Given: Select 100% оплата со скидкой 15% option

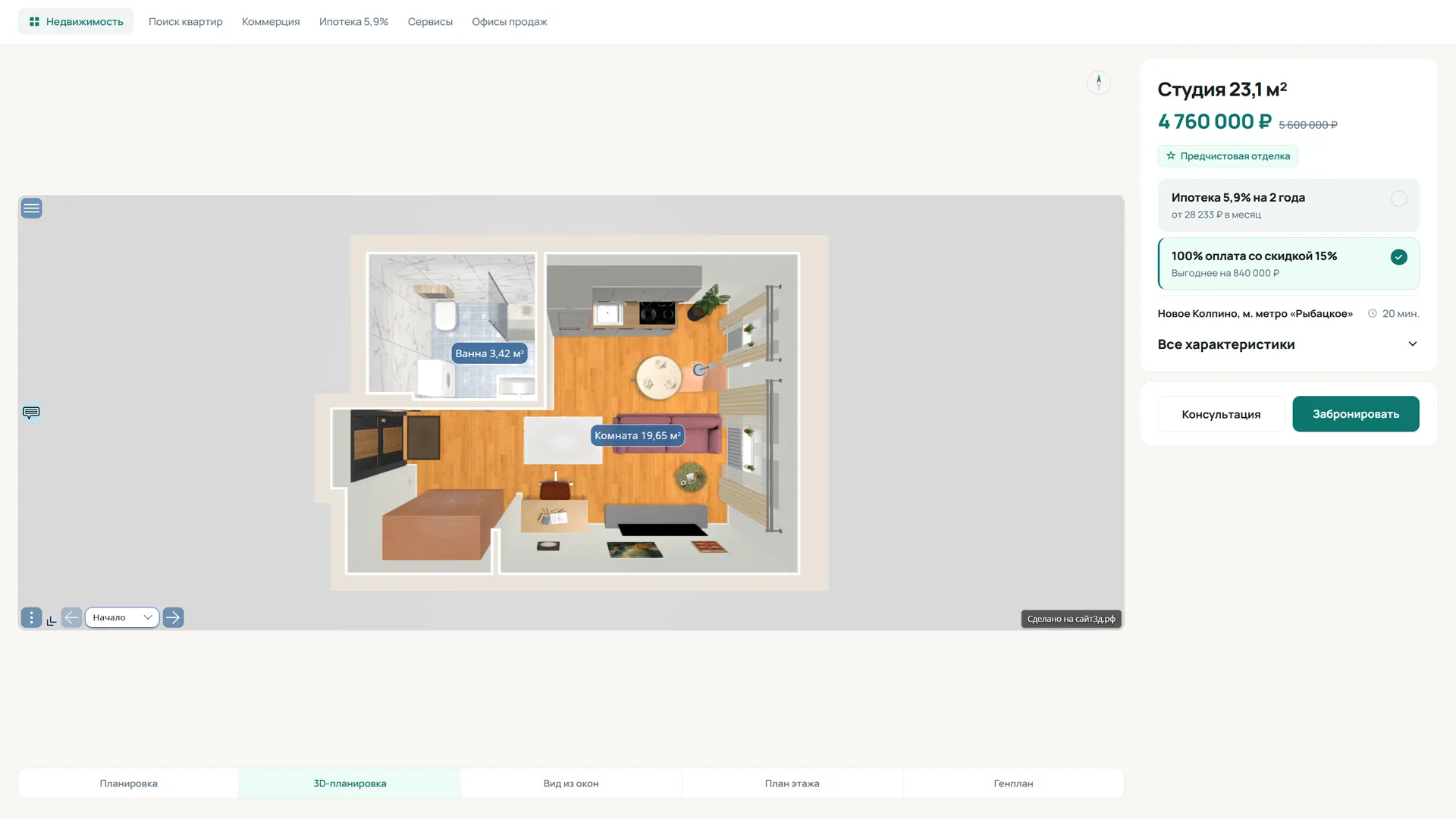Looking at the screenshot, I should pos(1288,264).
